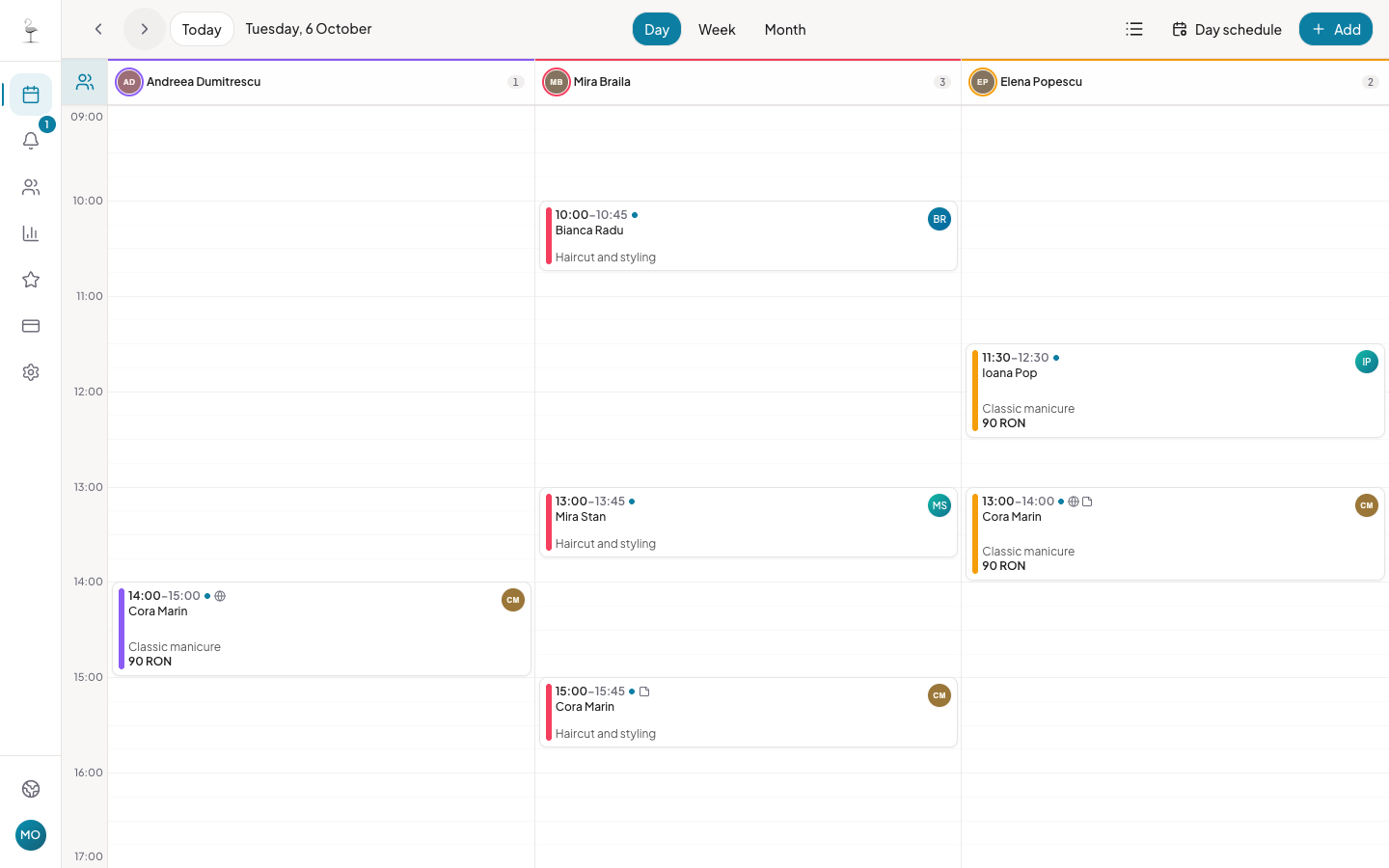Image resolution: width=1389 pixels, height=868 pixels.
Task: Switch to Month view tab
Action: 785,29
